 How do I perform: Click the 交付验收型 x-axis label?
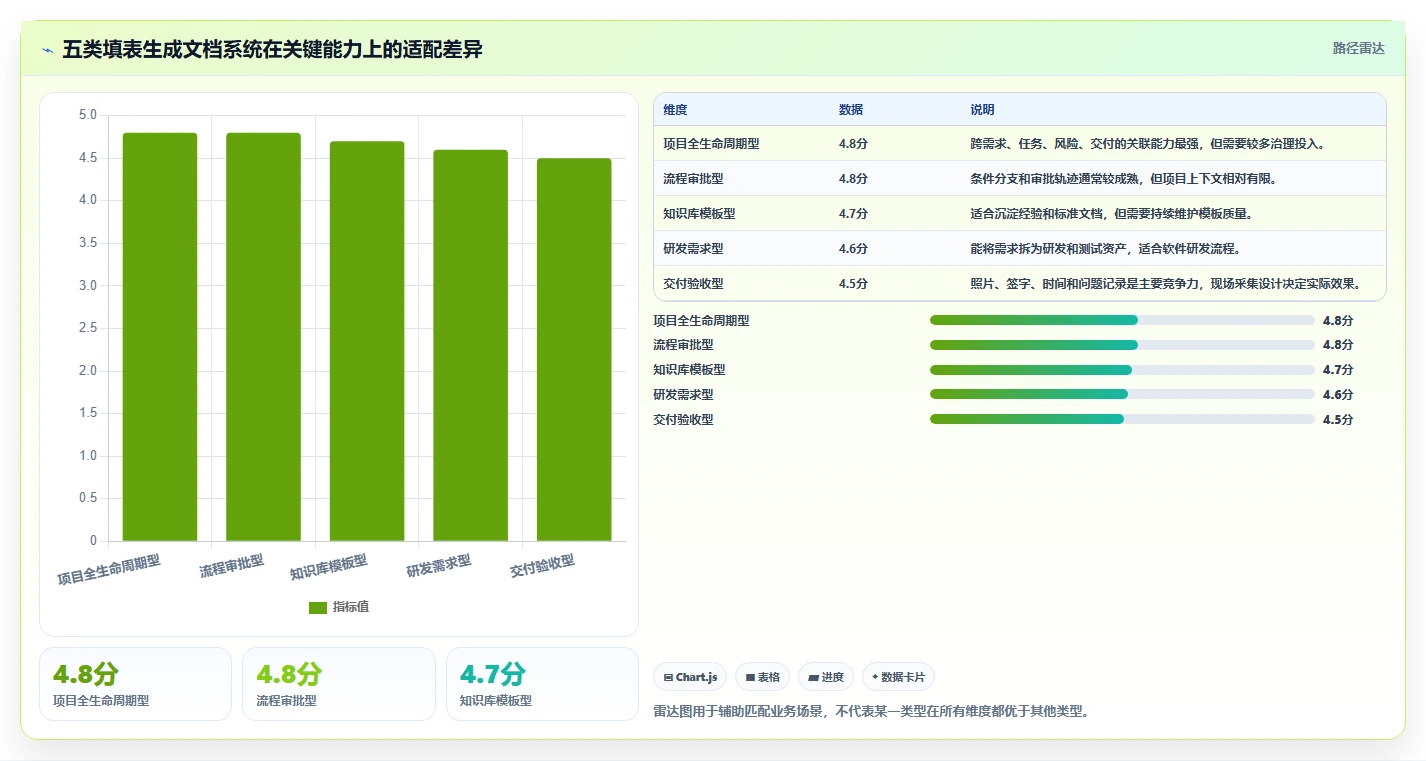click(x=543, y=566)
